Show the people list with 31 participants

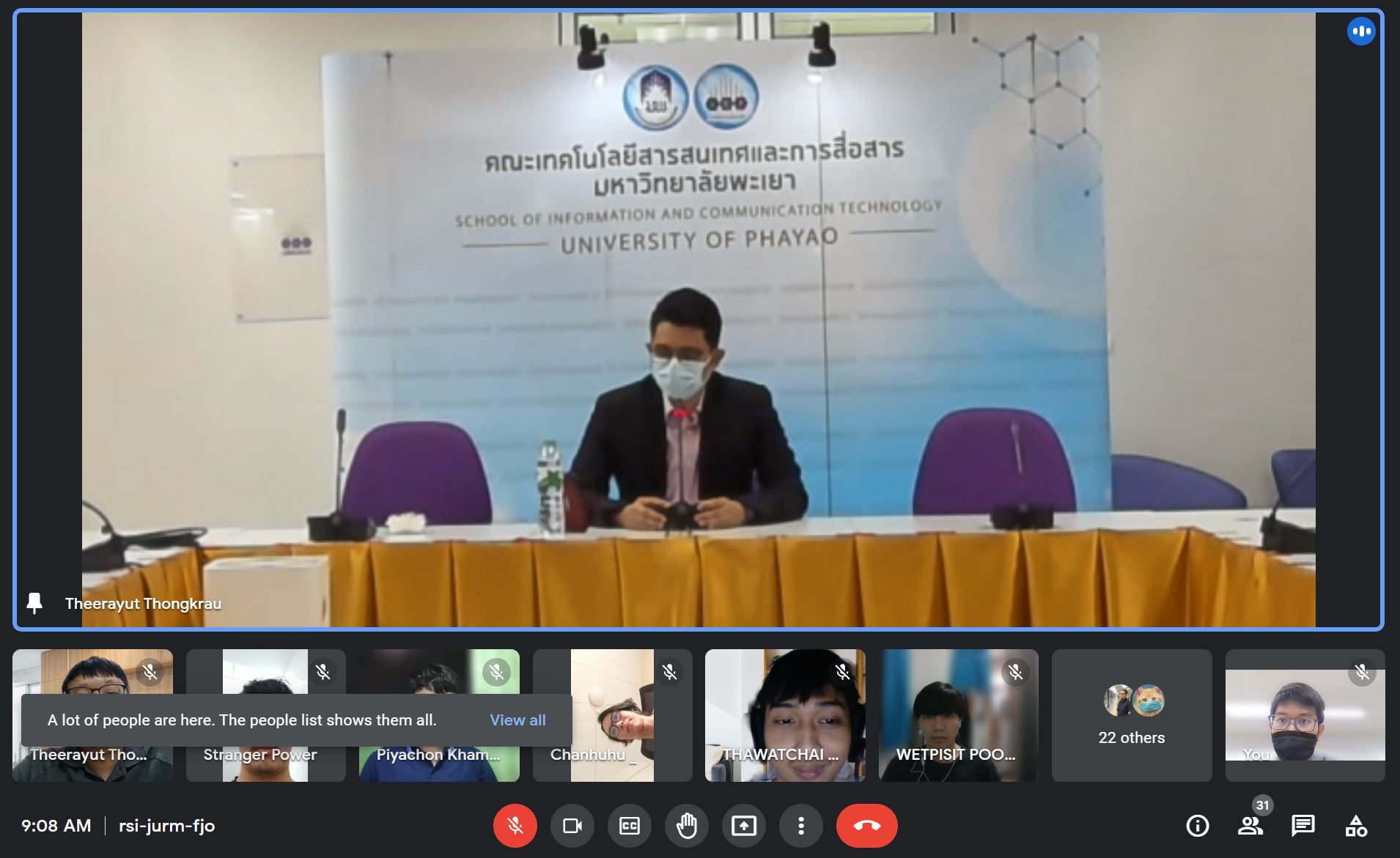point(1250,826)
